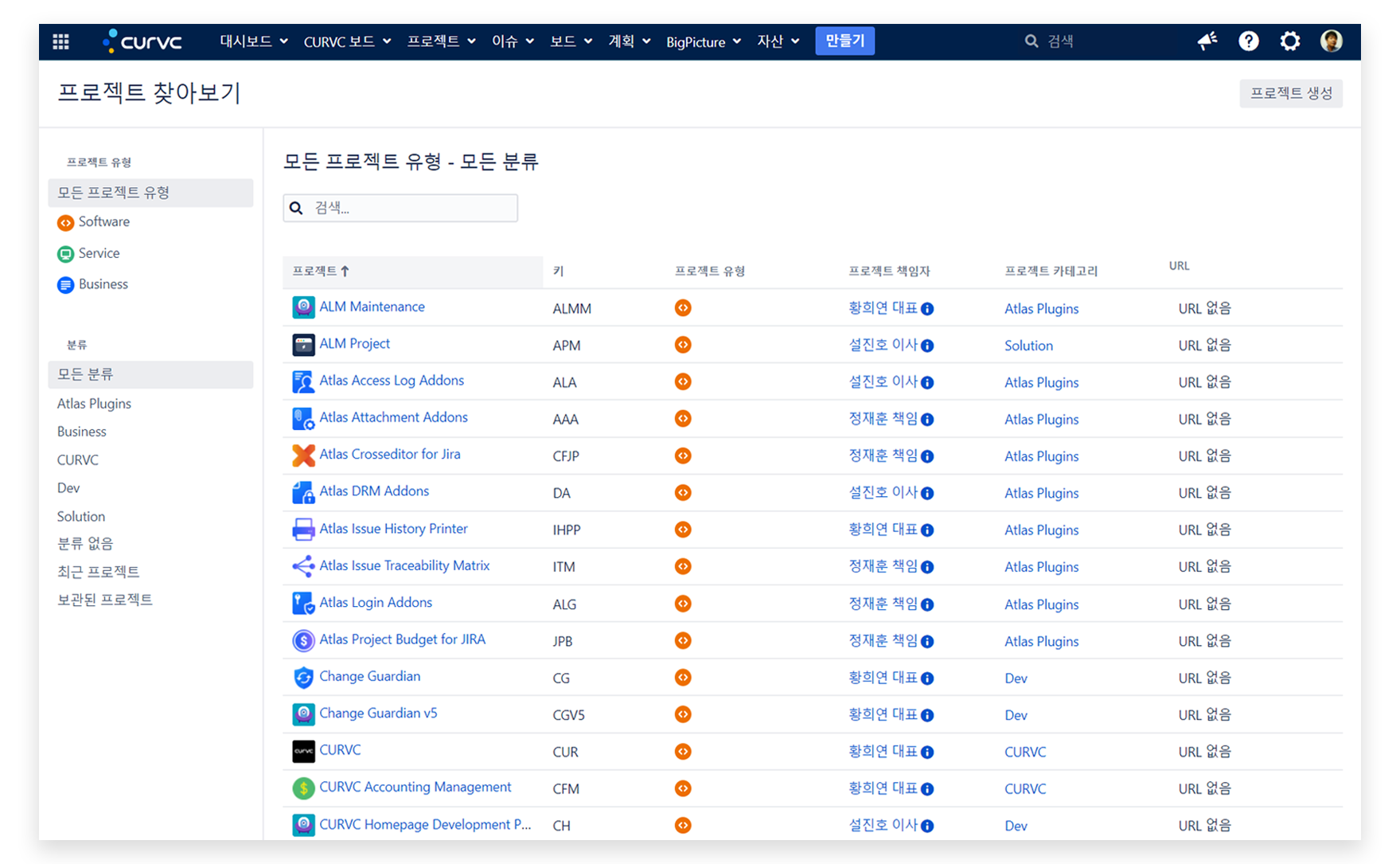Select the 보관된 프로젝트 sidebar item
The height and width of the screenshot is (864, 1400).
pyautogui.click(x=104, y=600)
